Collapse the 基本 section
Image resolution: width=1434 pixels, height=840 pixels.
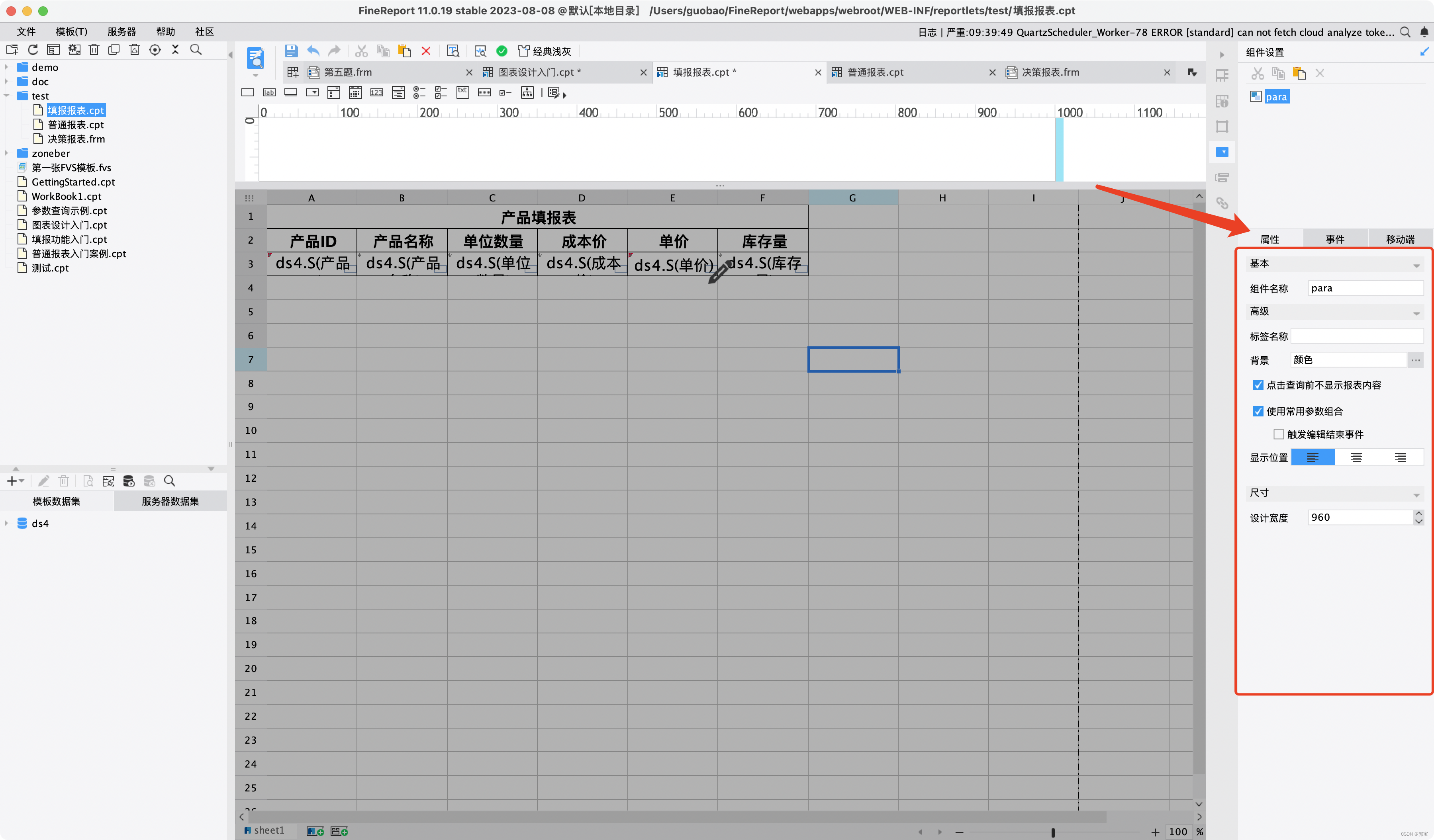1416,265
